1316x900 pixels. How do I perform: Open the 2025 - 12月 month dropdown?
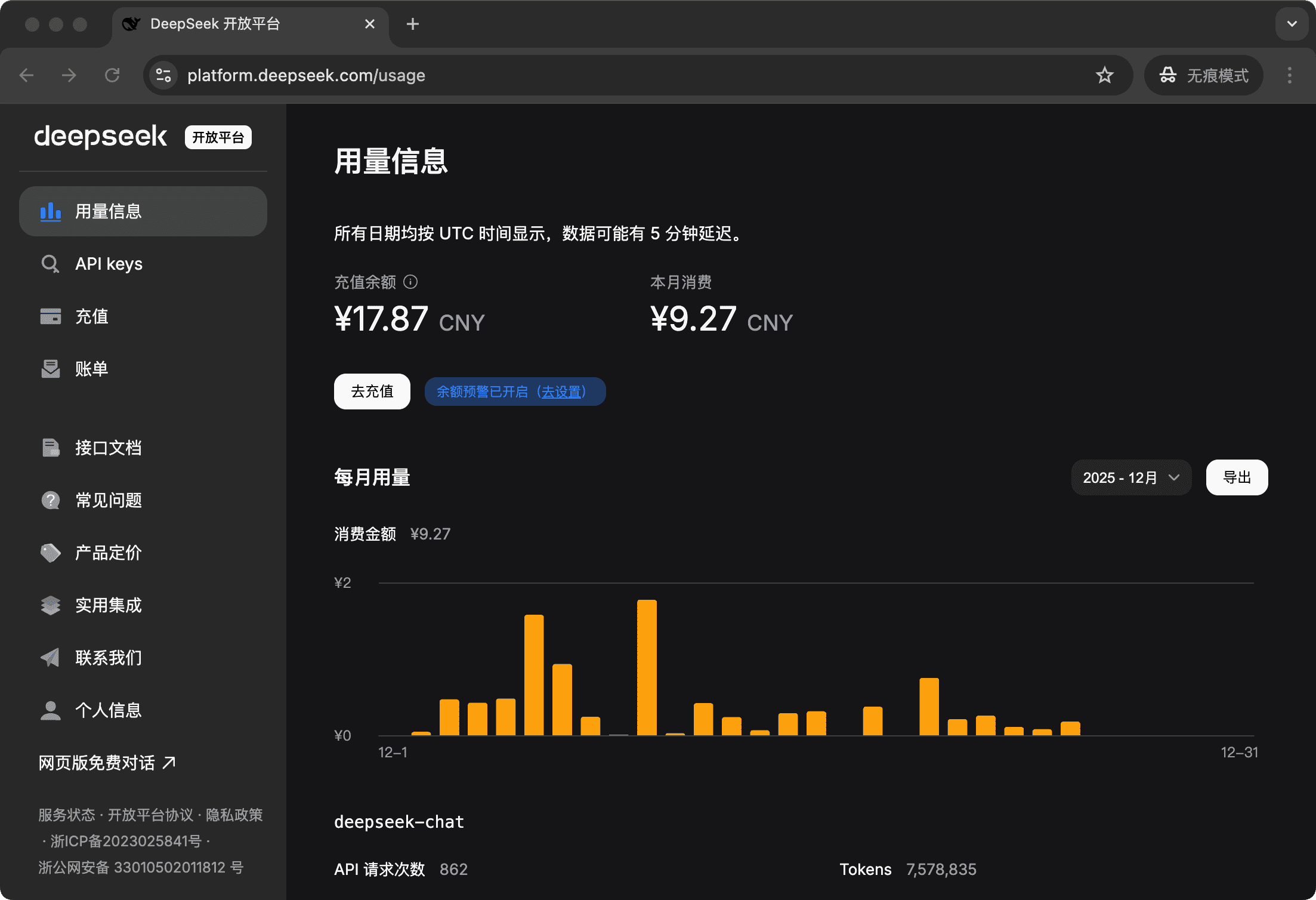pos(1131,477)
